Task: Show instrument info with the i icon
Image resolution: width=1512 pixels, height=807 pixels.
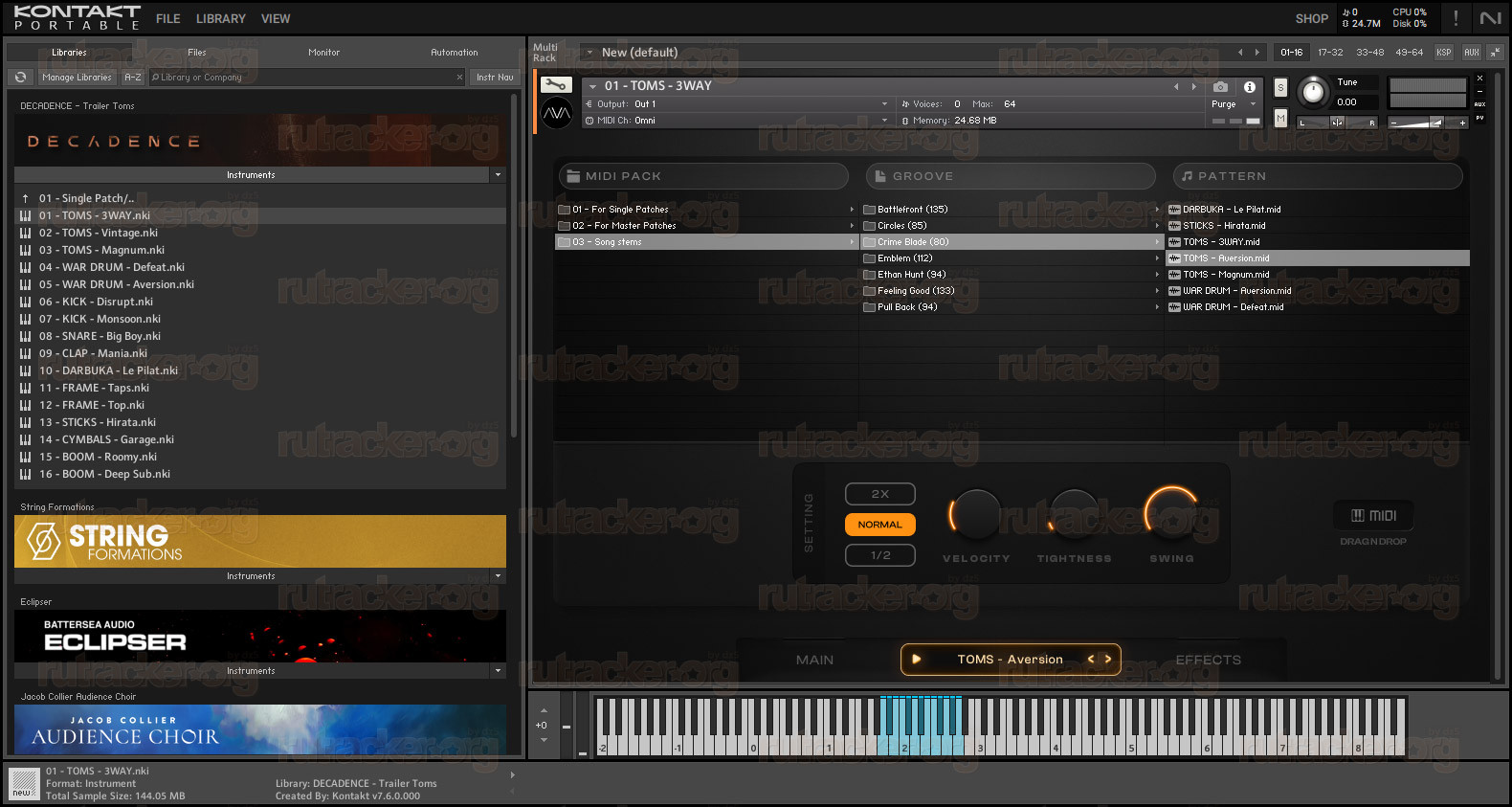Action: coord(1250,86)
